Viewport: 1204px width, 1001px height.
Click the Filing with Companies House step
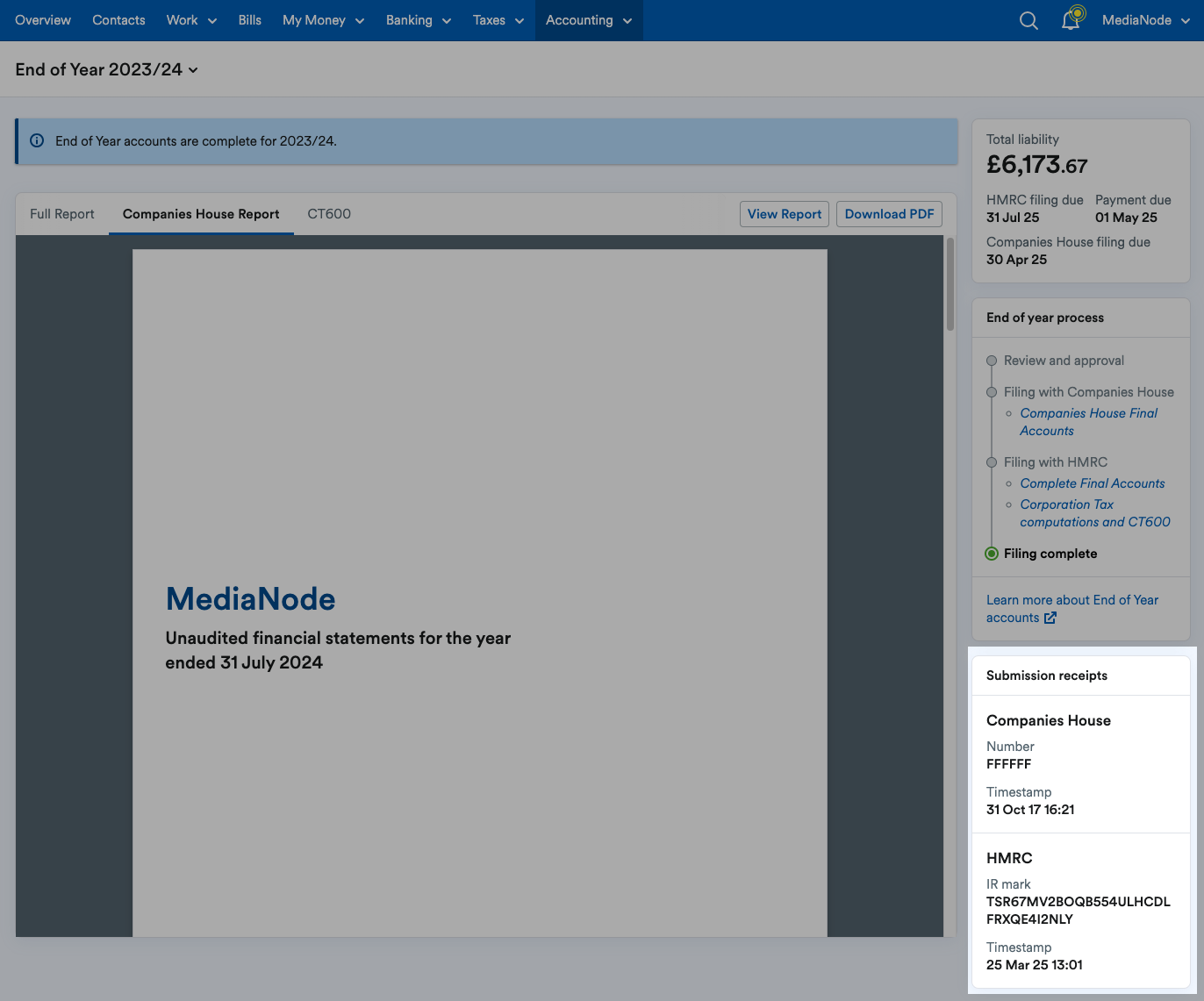[x=1088, y=392]
